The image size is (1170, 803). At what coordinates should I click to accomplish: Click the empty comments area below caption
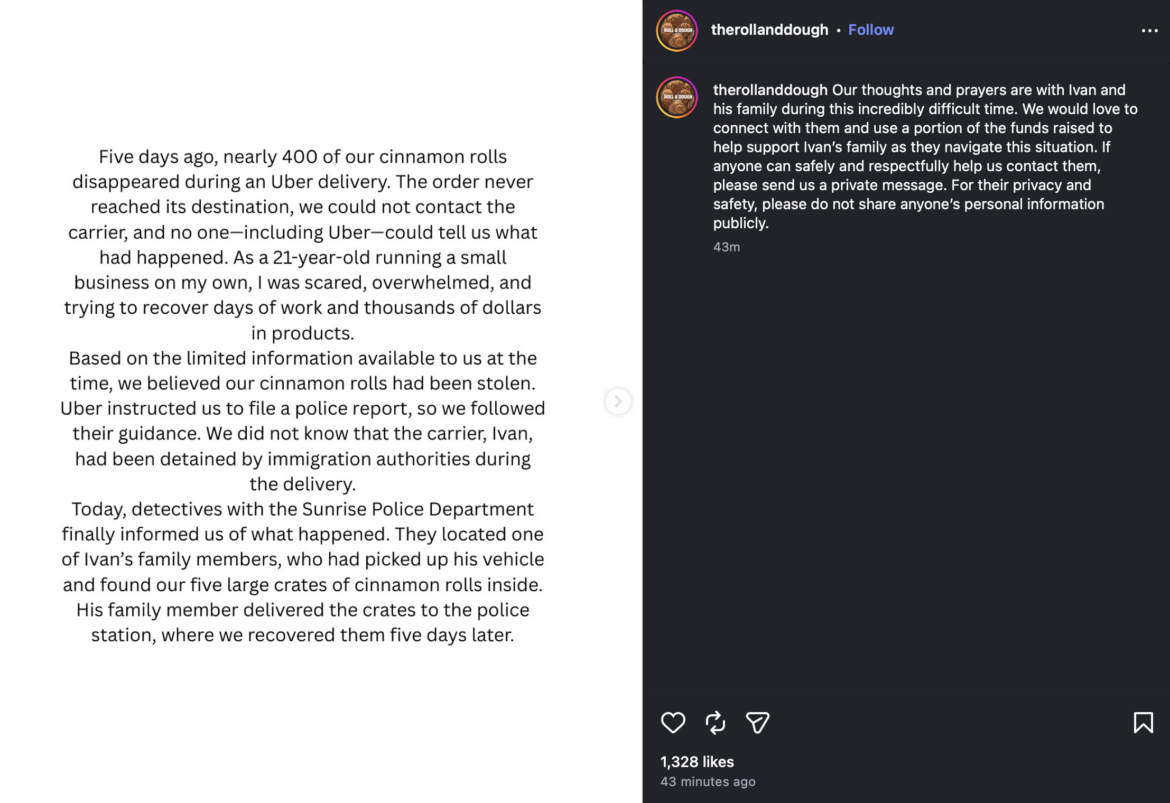[x=906, y=478]
